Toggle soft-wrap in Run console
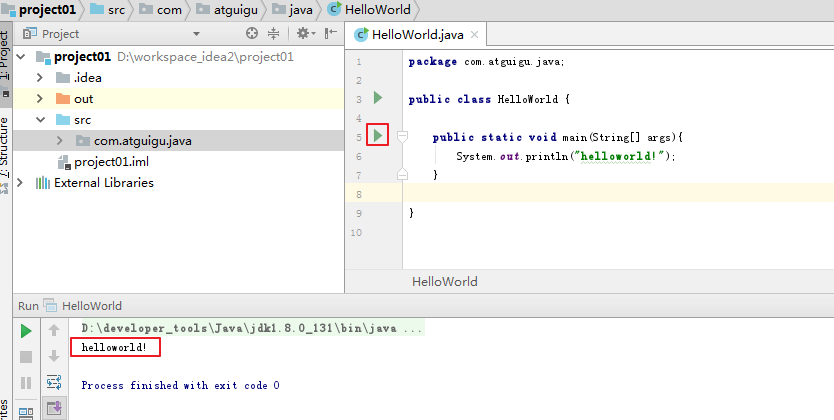This screenshot has width=834, height=420. (54, 382)
